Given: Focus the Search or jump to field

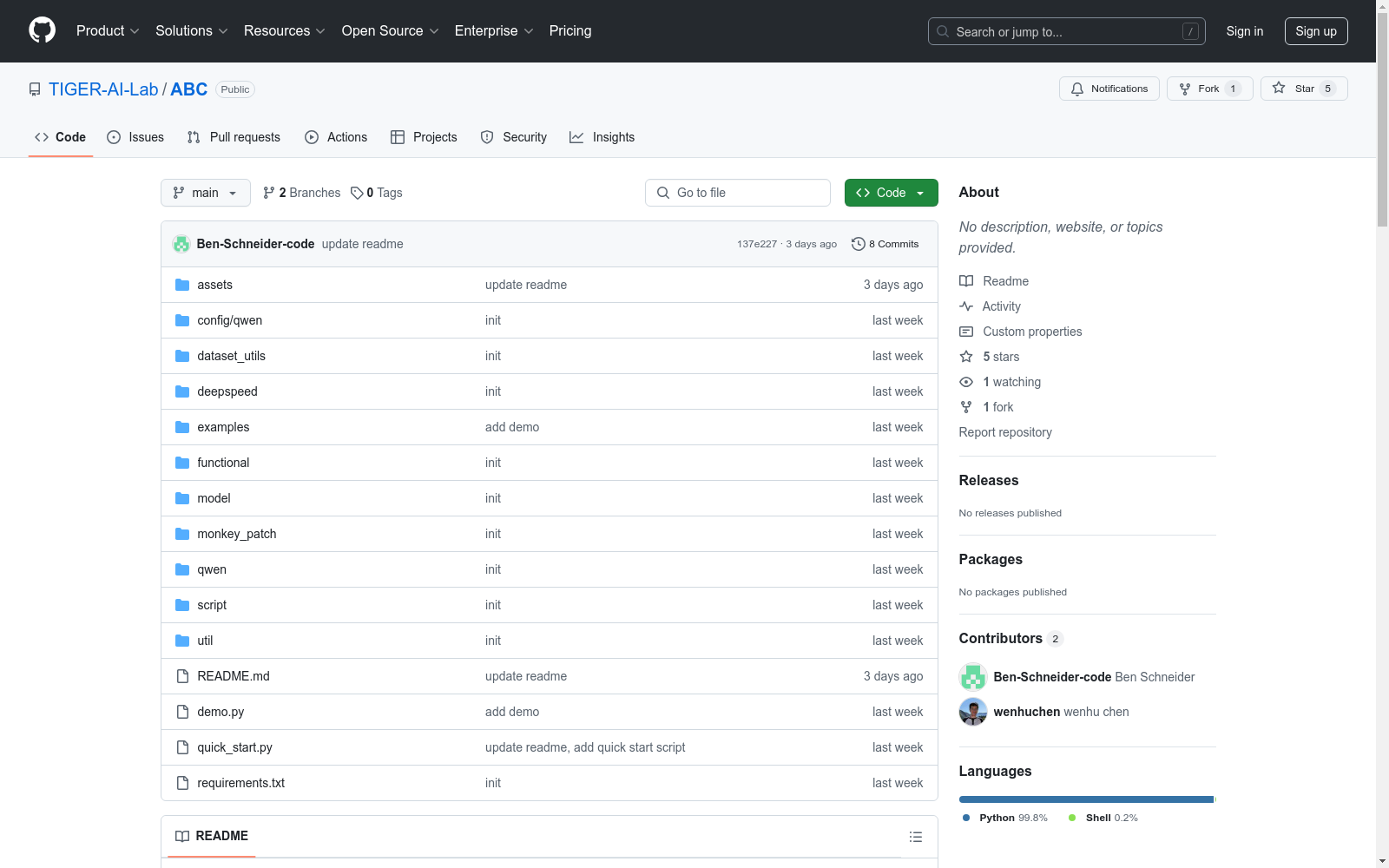Looking at the screenshot, I should click(1067, 31).
